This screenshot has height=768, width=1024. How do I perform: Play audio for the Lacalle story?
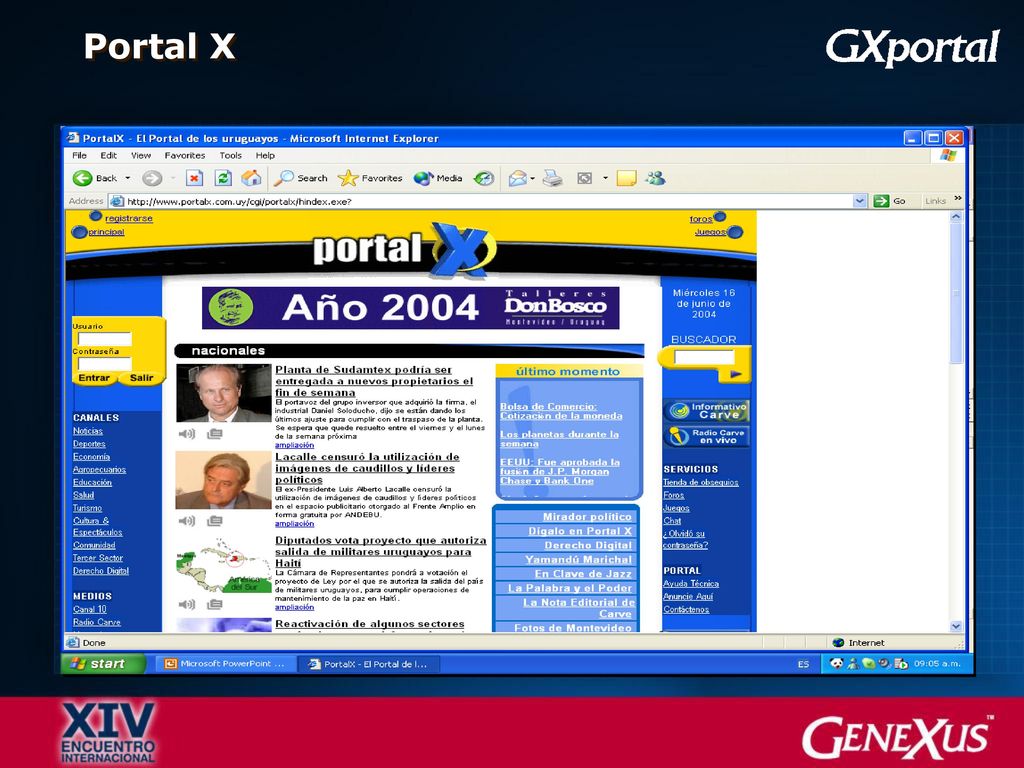[x=187, y=520]
